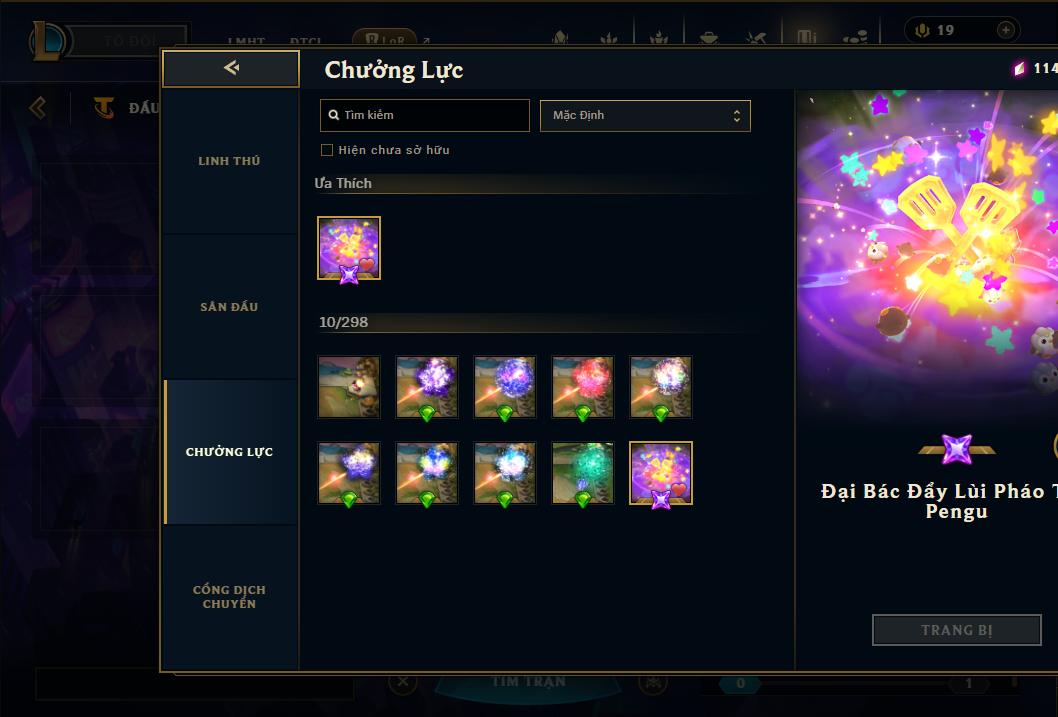Choose the red firework boom icon
Viewport: 1058px width, 717px height.
click(x=583, y=387)
